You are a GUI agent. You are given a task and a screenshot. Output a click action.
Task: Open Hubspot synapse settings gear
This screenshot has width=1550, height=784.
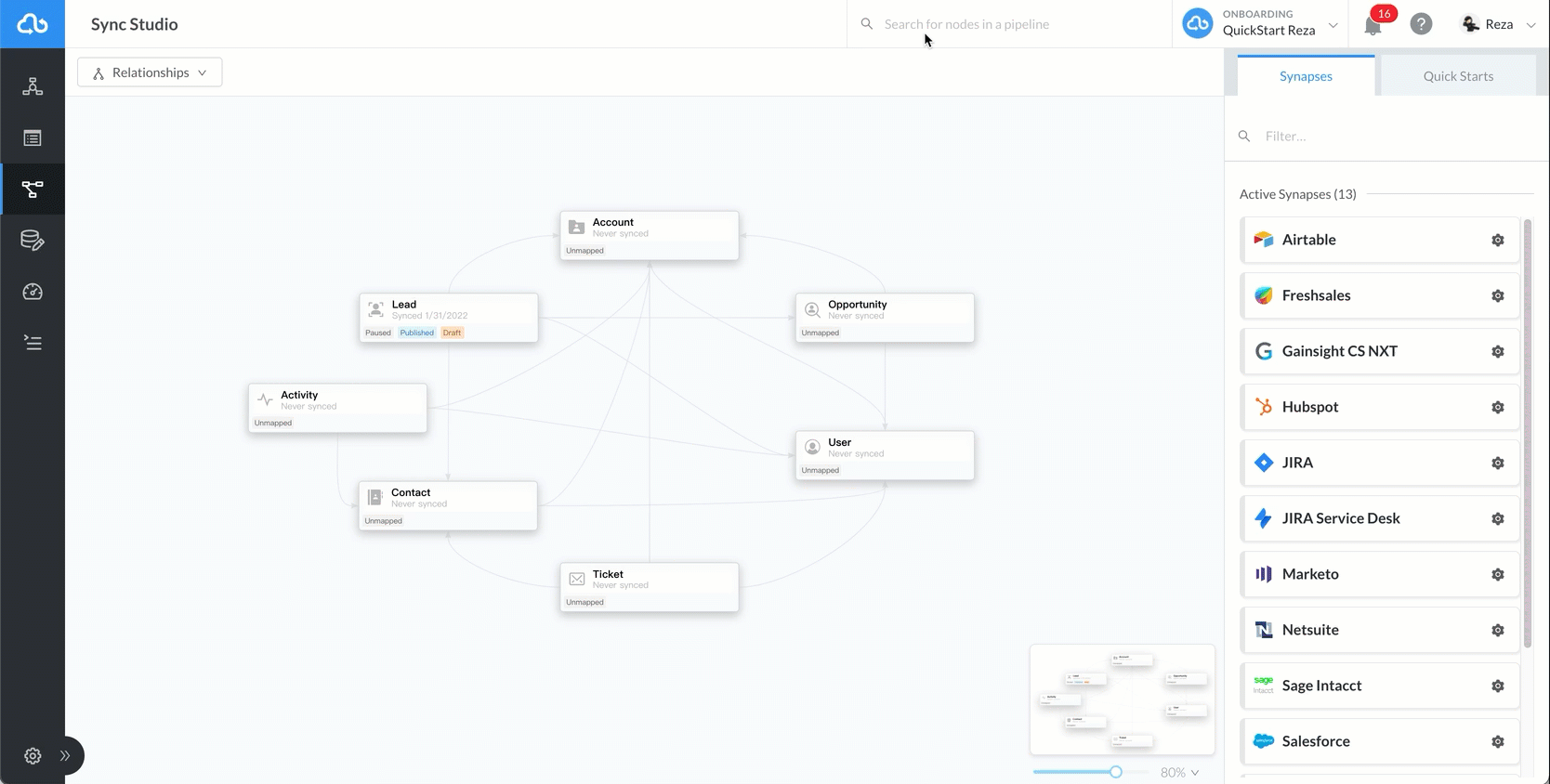(x=1498, y=407)
